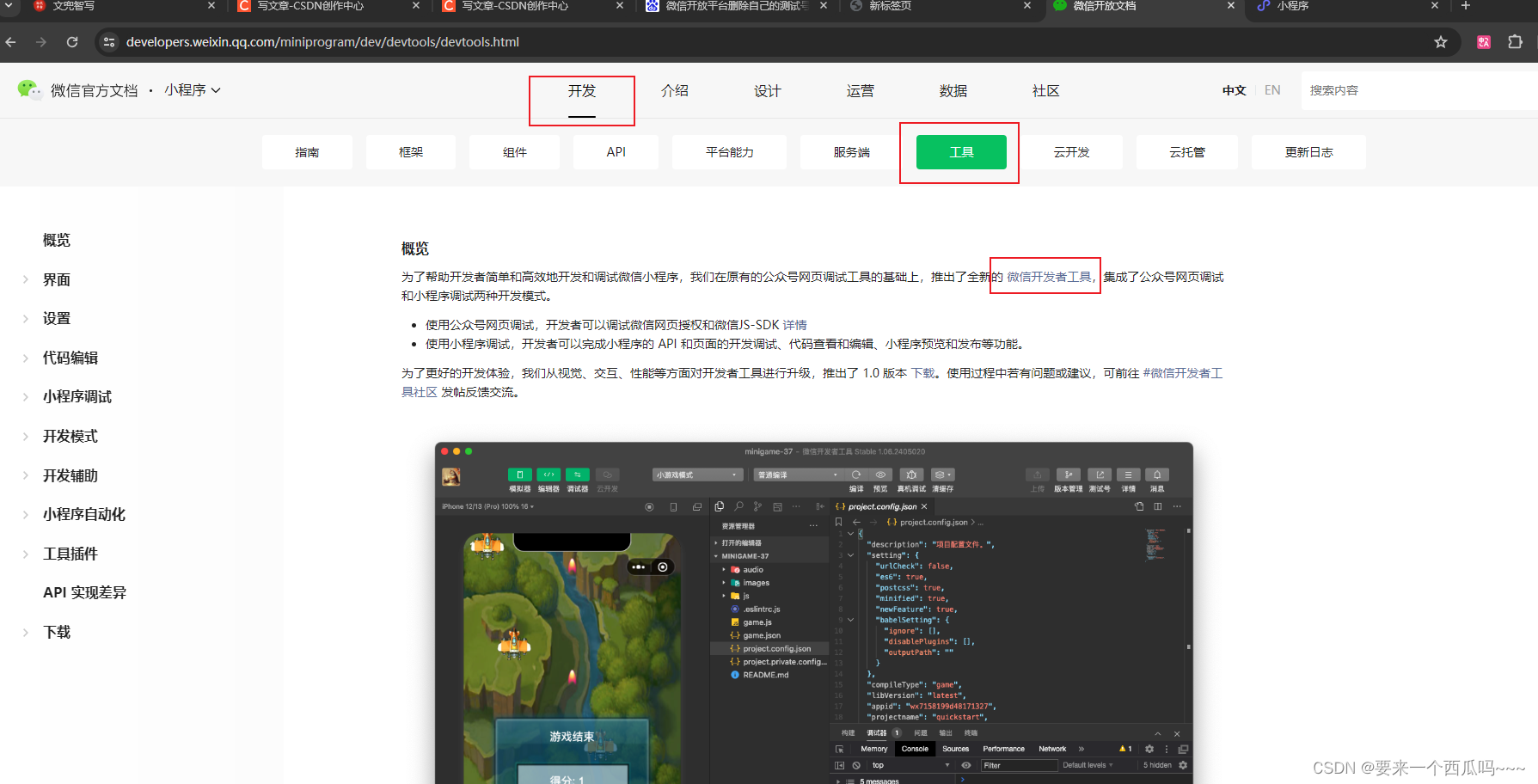Close the 微信开放文档 browser tab
This screenshot has width=1538, height=784.
[x=1231, y=6]
